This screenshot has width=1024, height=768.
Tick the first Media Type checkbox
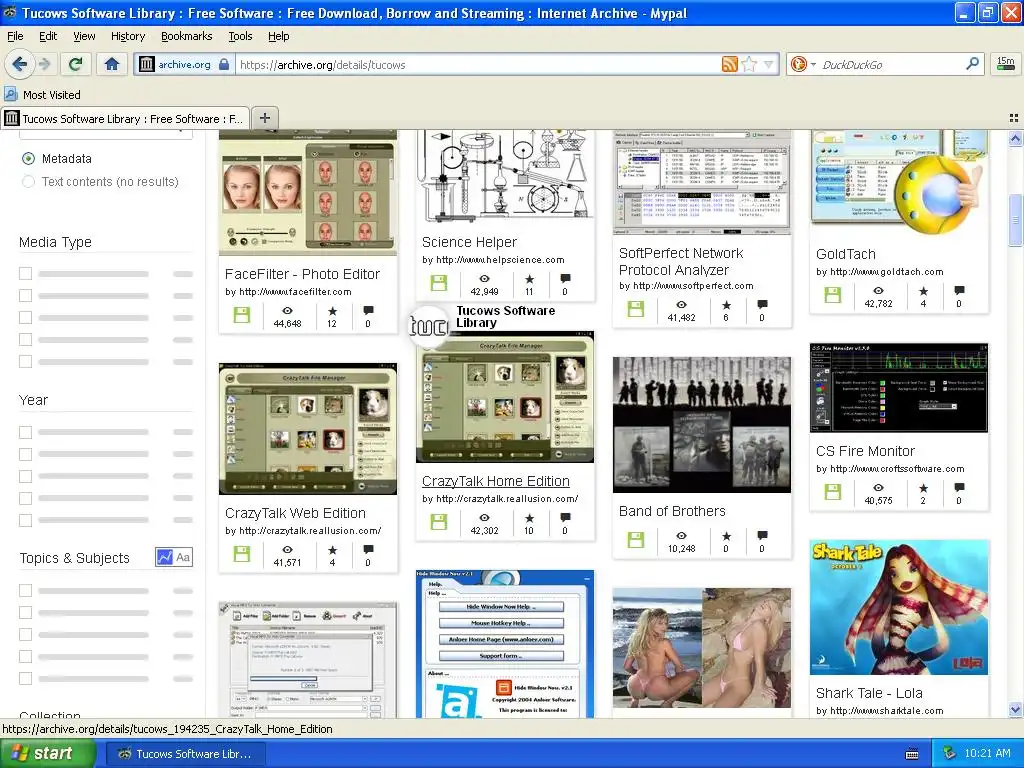coord(25,274)
